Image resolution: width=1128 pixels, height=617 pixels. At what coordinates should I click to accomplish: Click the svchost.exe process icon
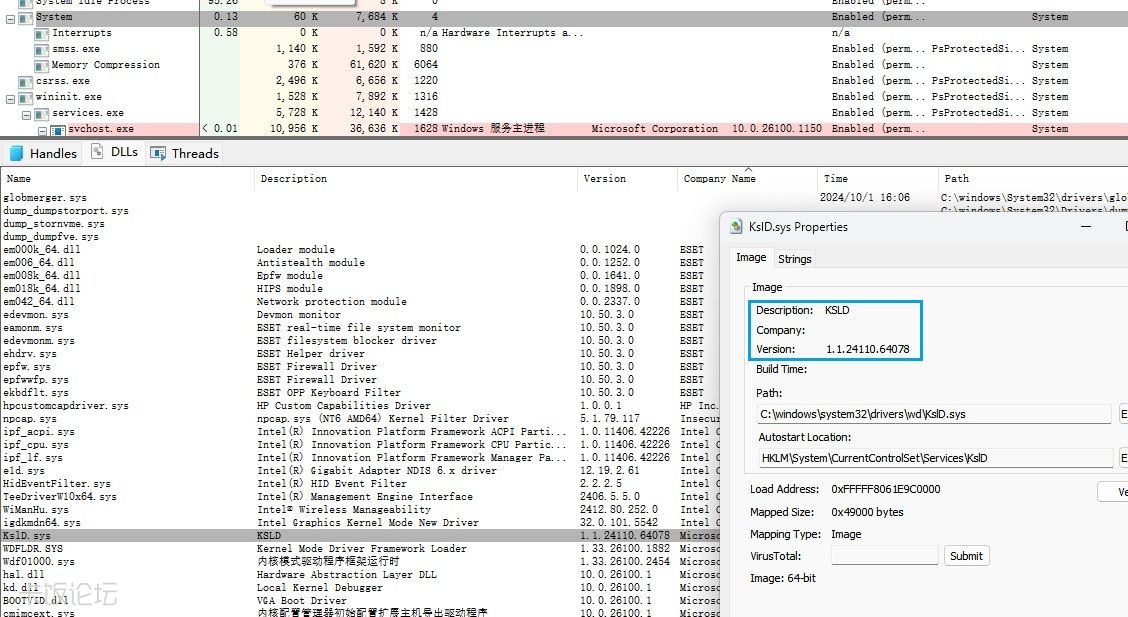coord(58,129)
